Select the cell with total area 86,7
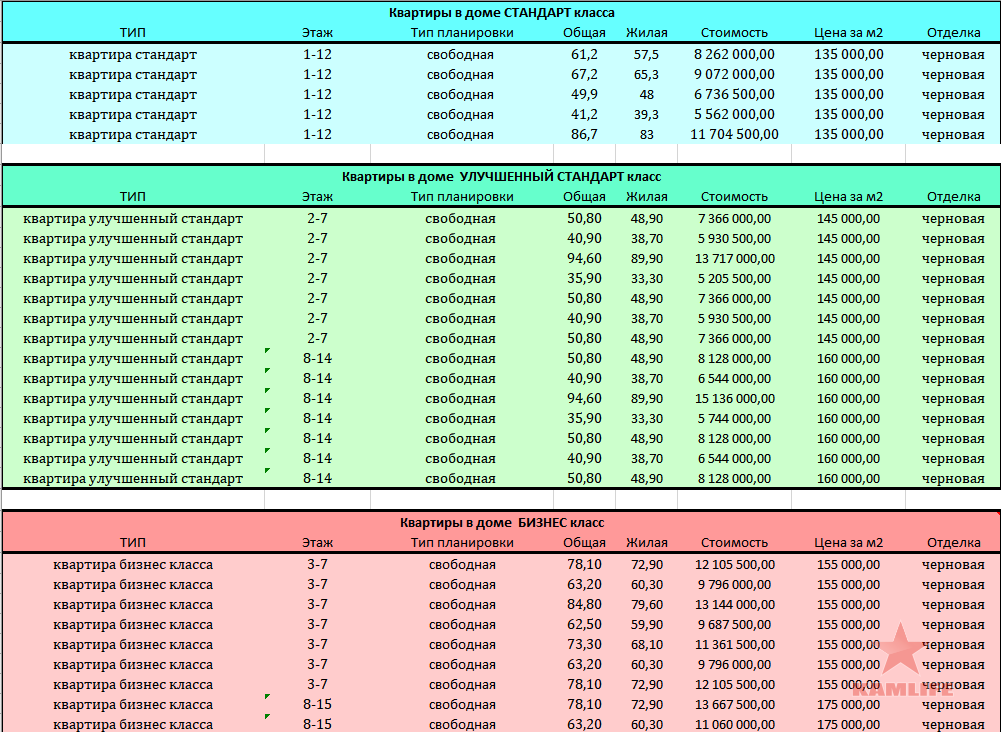The width and height of the screenshot is (1001, 732). tap(584, 135)
